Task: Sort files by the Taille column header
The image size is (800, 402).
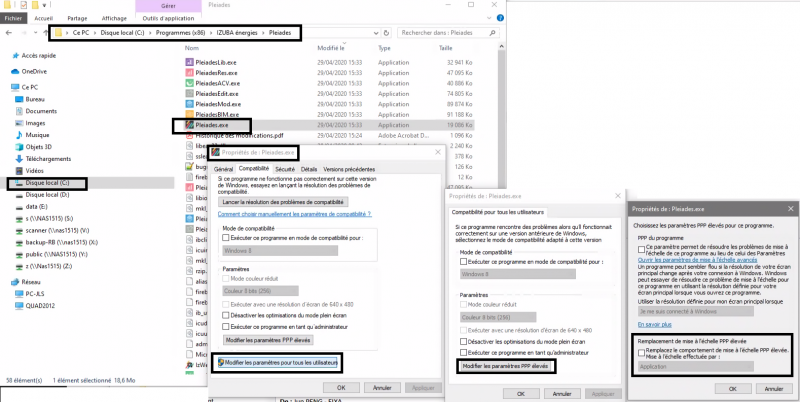Action: coord(446,48)
